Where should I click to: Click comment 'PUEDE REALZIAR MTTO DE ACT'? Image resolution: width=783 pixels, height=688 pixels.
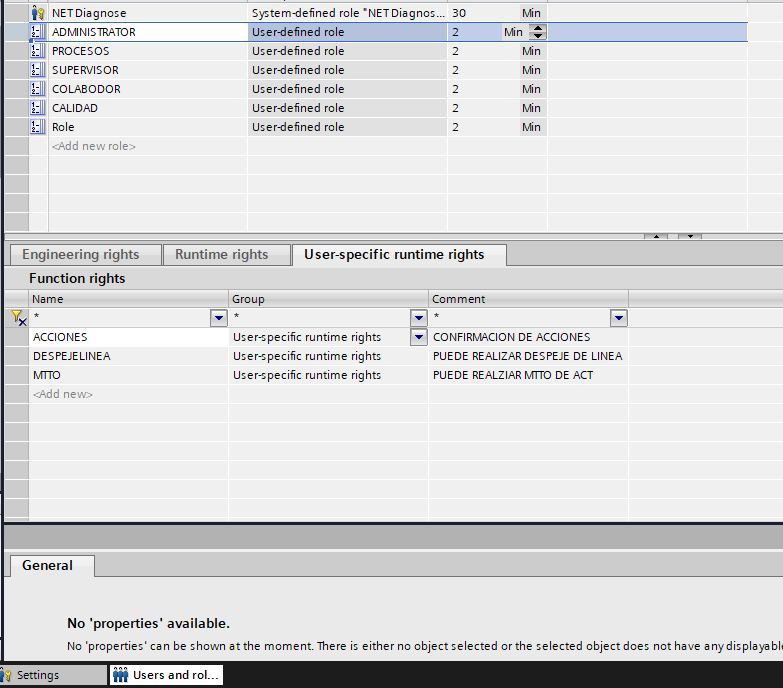click(513, 375)
